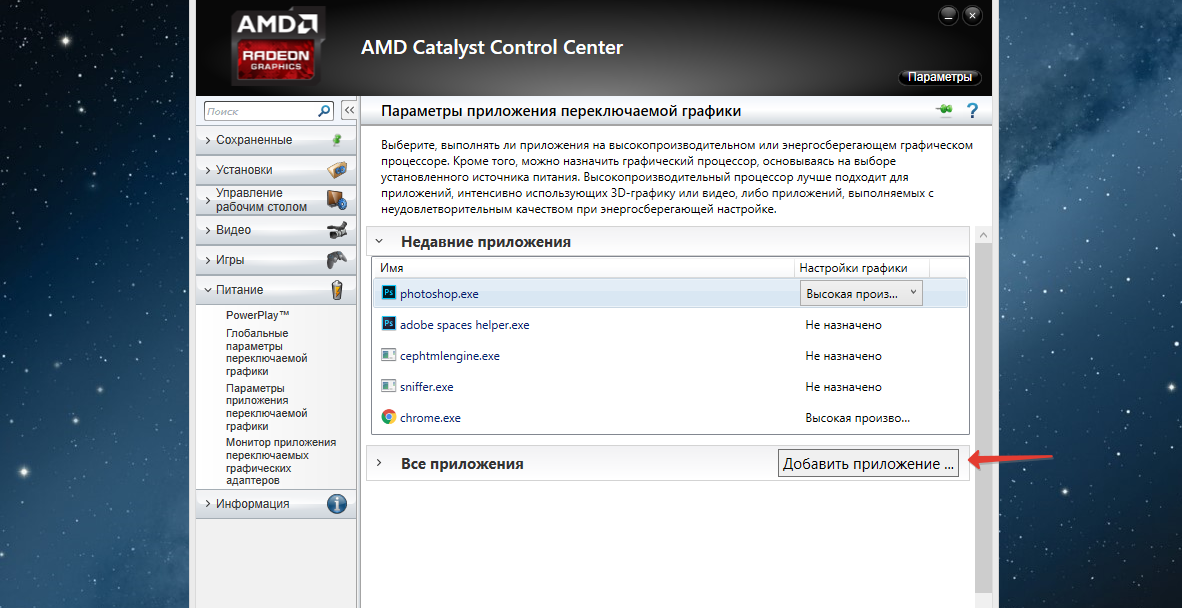Viewport: 1182px width, 608px height.
Task: Select Параметры приложения переключаемой графики in sidebar
Action: (x=267, y=407)
